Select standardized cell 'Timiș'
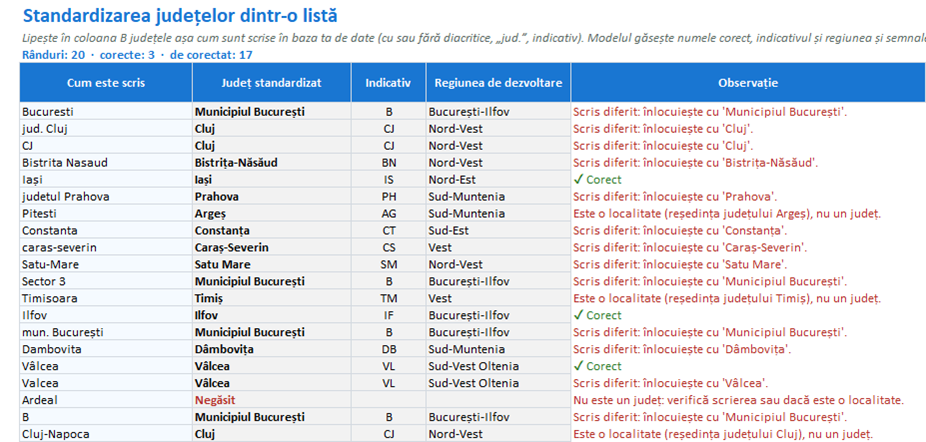926x442 pixels. tap(272, 298)
